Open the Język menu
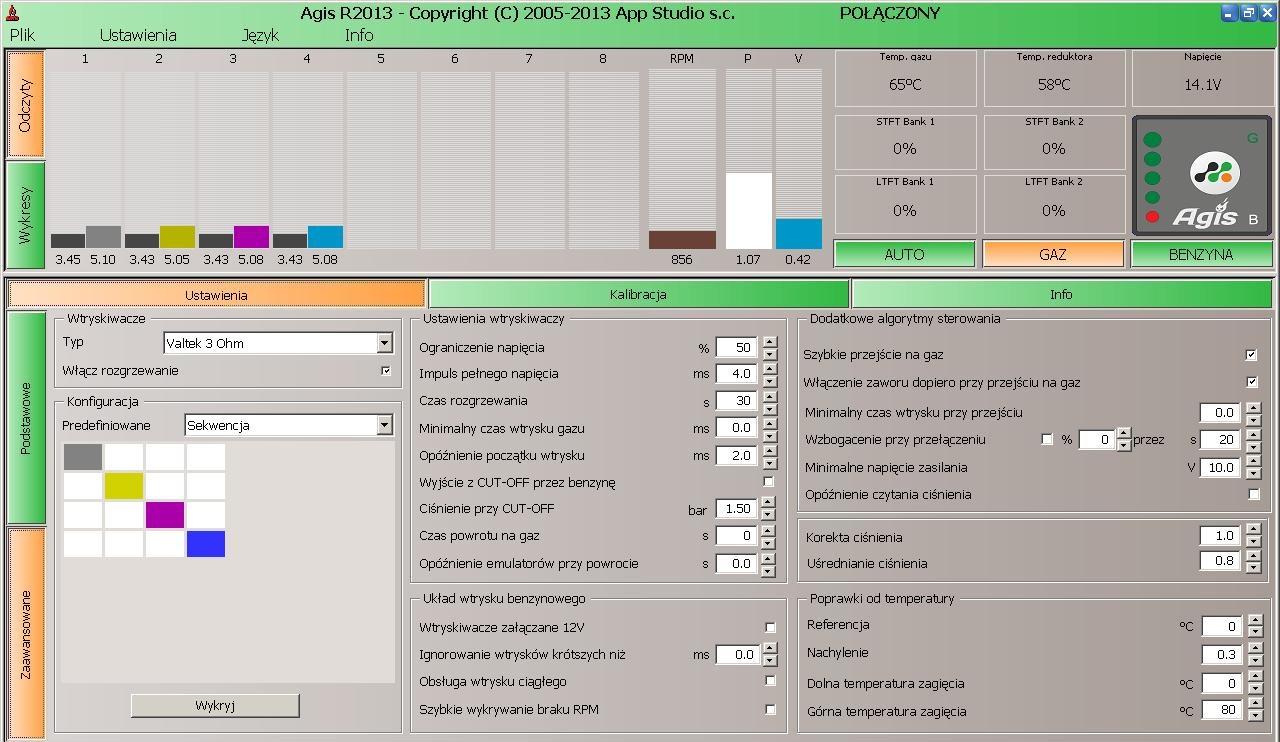The image size is (1280, 742). [260, 35]
